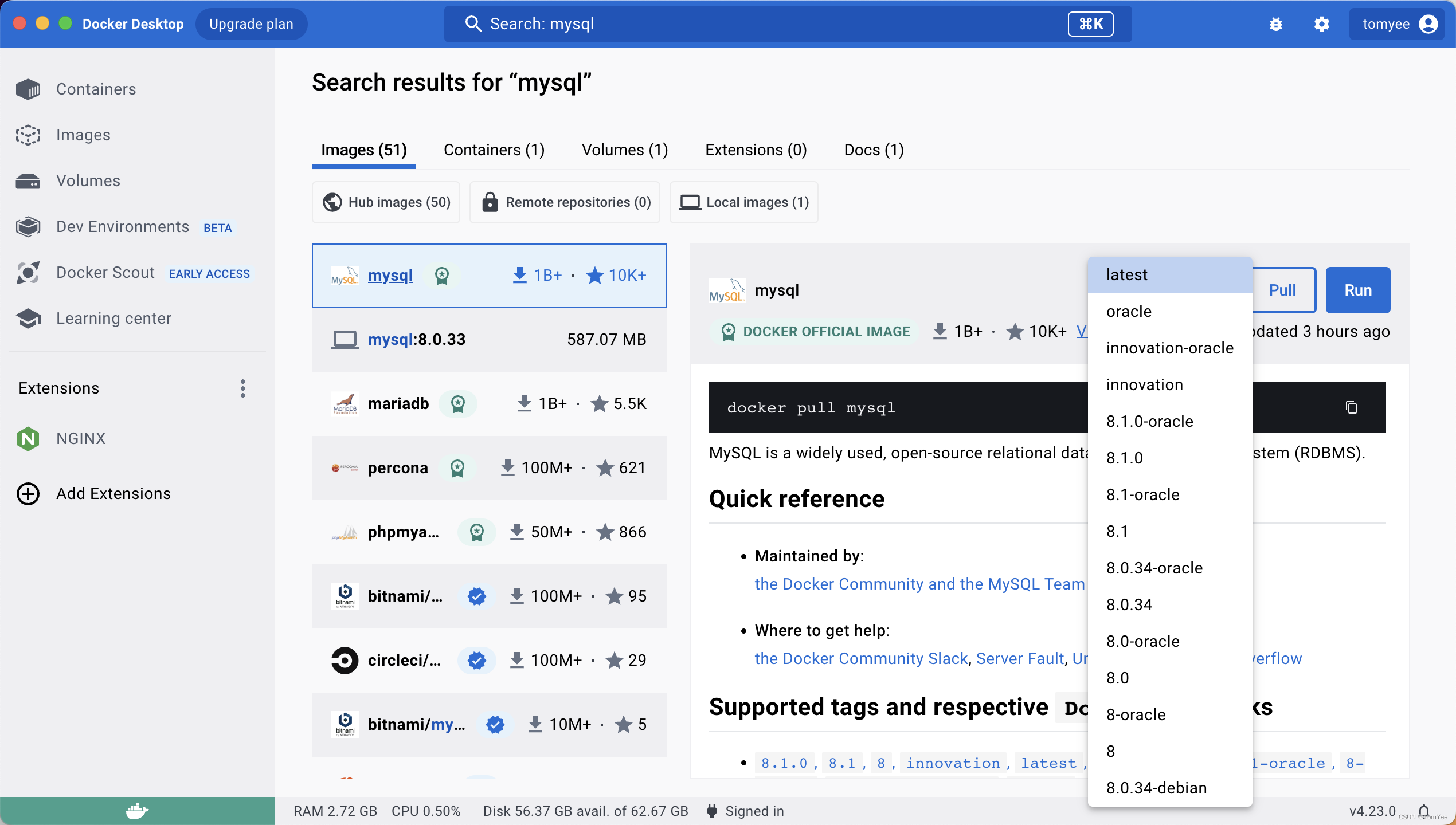The width and height of the screenshot is (1456, 825).
Task: Click the circleci logo icon
Action: (345, 660)
